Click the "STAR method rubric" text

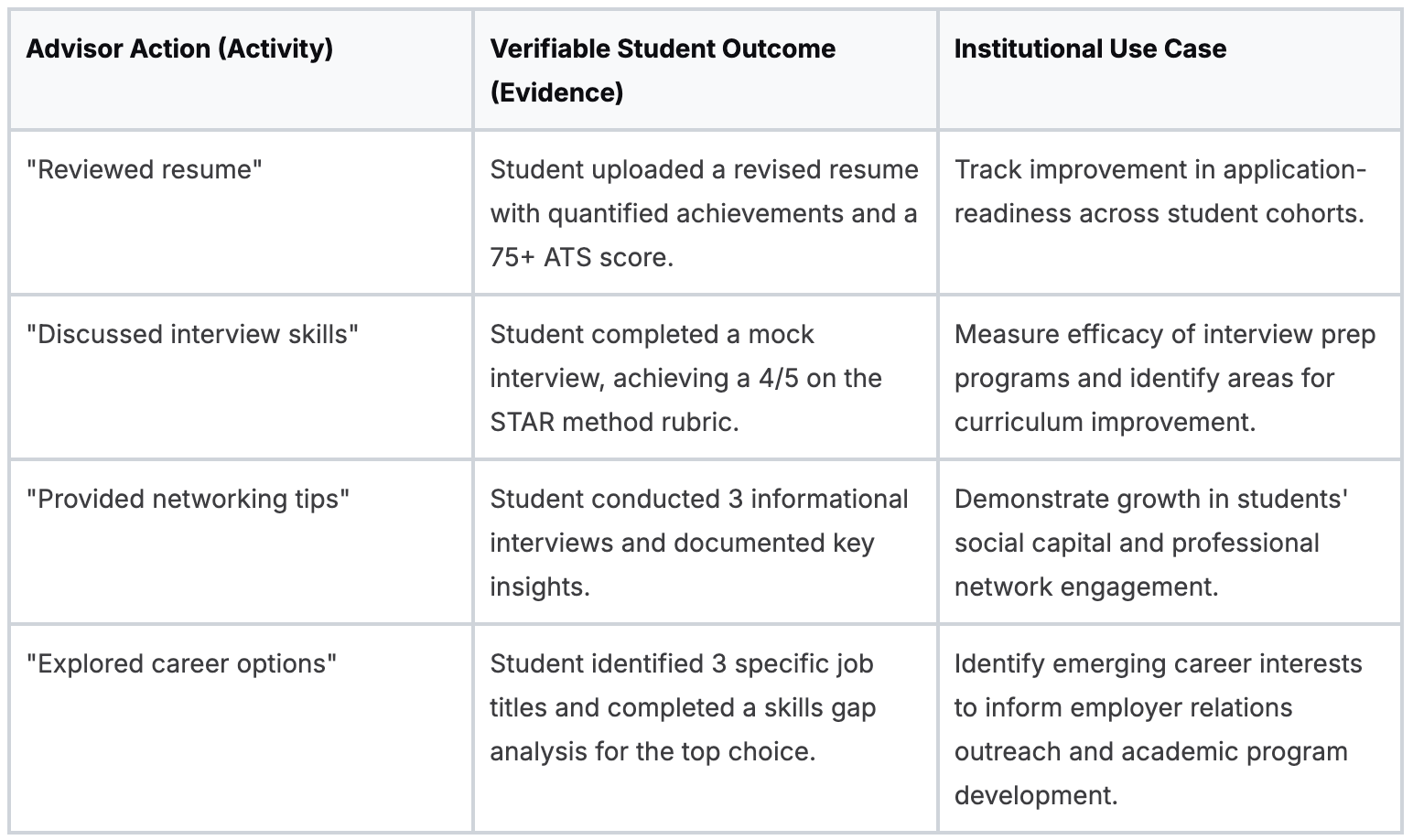pos(614,422)
